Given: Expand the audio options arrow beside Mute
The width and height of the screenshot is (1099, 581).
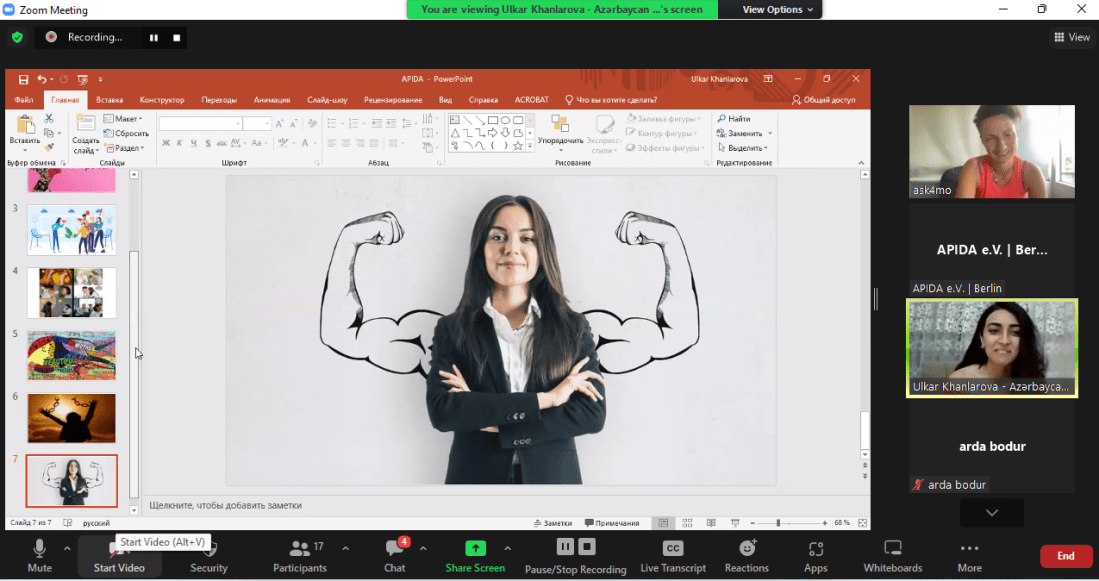Looking at the screenshot, I should point(67,548).
